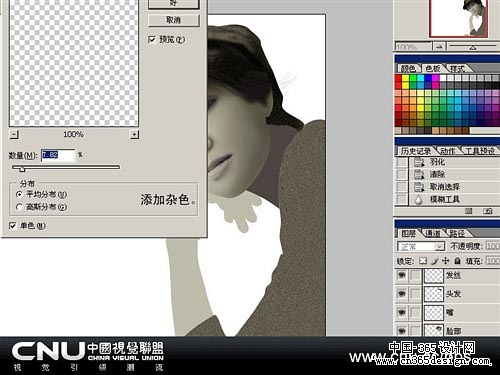Create new document from current history state
The width and height of the screenshot is (500, 375).
469,211
